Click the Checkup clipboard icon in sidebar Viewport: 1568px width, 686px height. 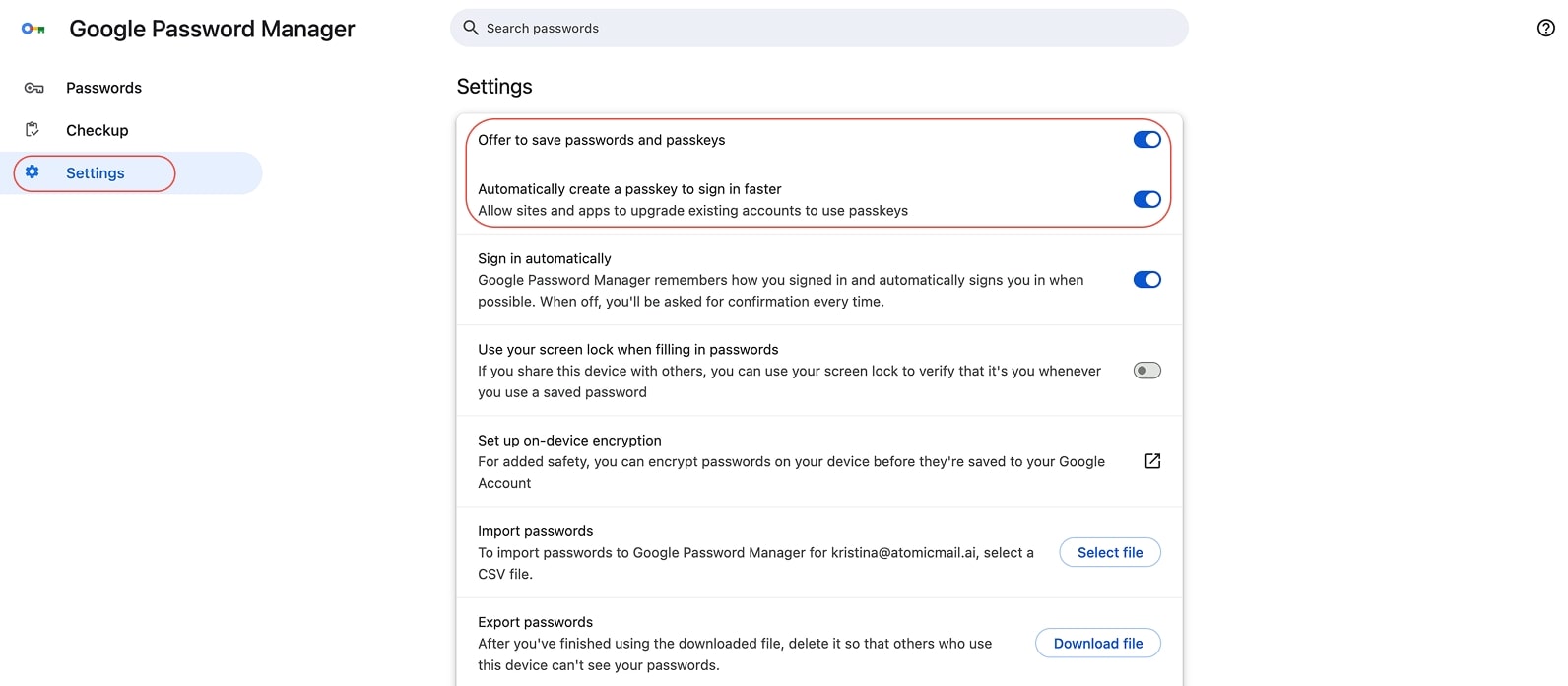tap(33, 130)
